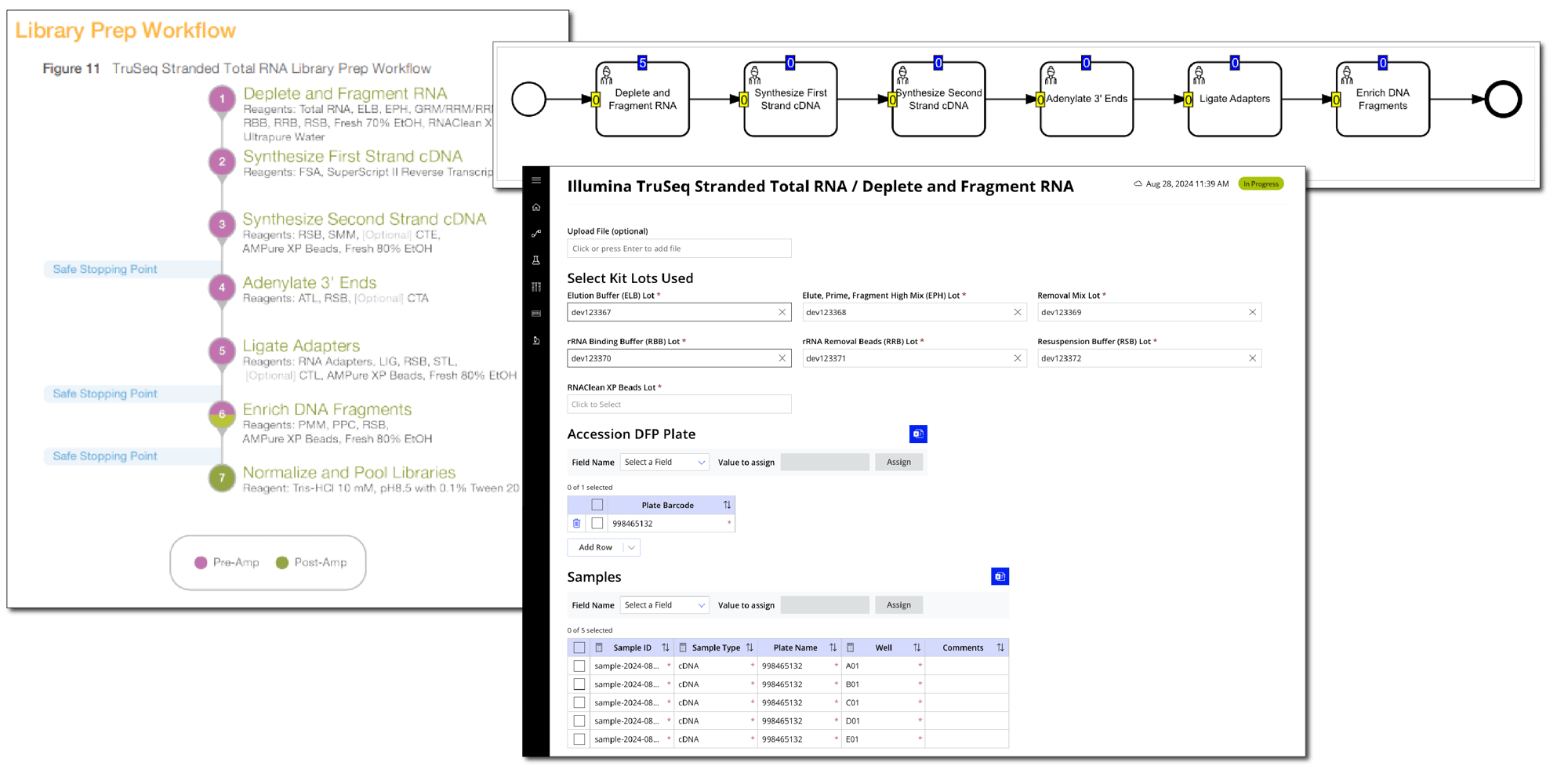Open the hamburger menu in the sidebar
This screenshot has width=1568, height=773.
click(x=536, y=180)
